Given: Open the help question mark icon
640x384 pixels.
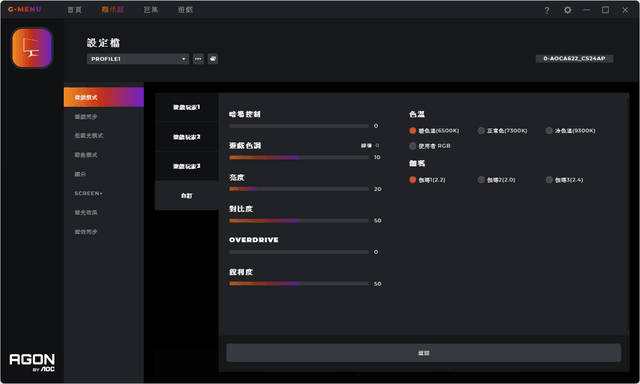Looking at the screenshot, I should 547,10.
